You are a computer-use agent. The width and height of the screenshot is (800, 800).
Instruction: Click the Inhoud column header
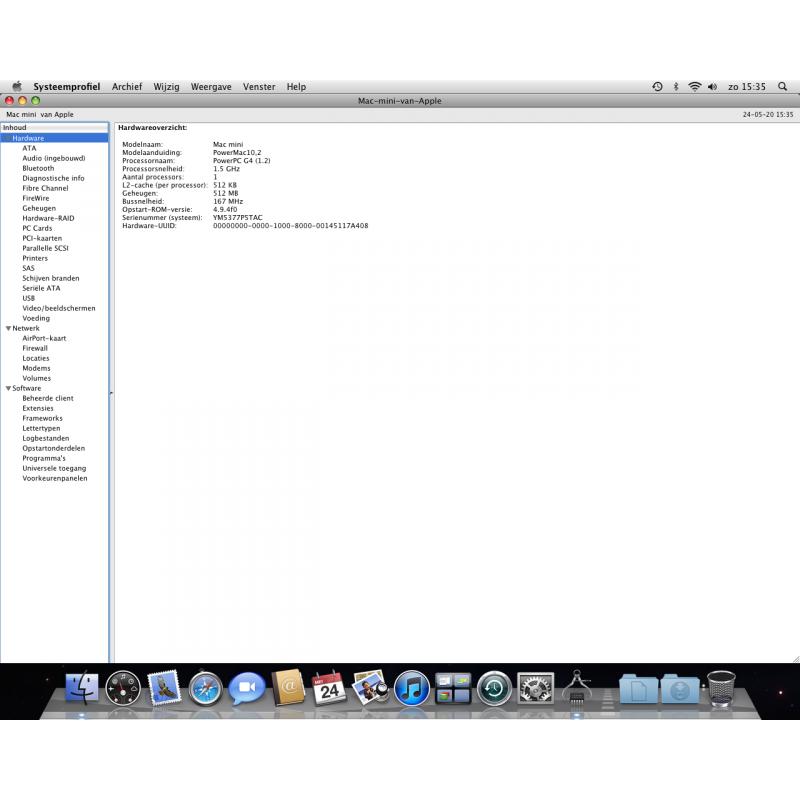(x=55, y=128)
